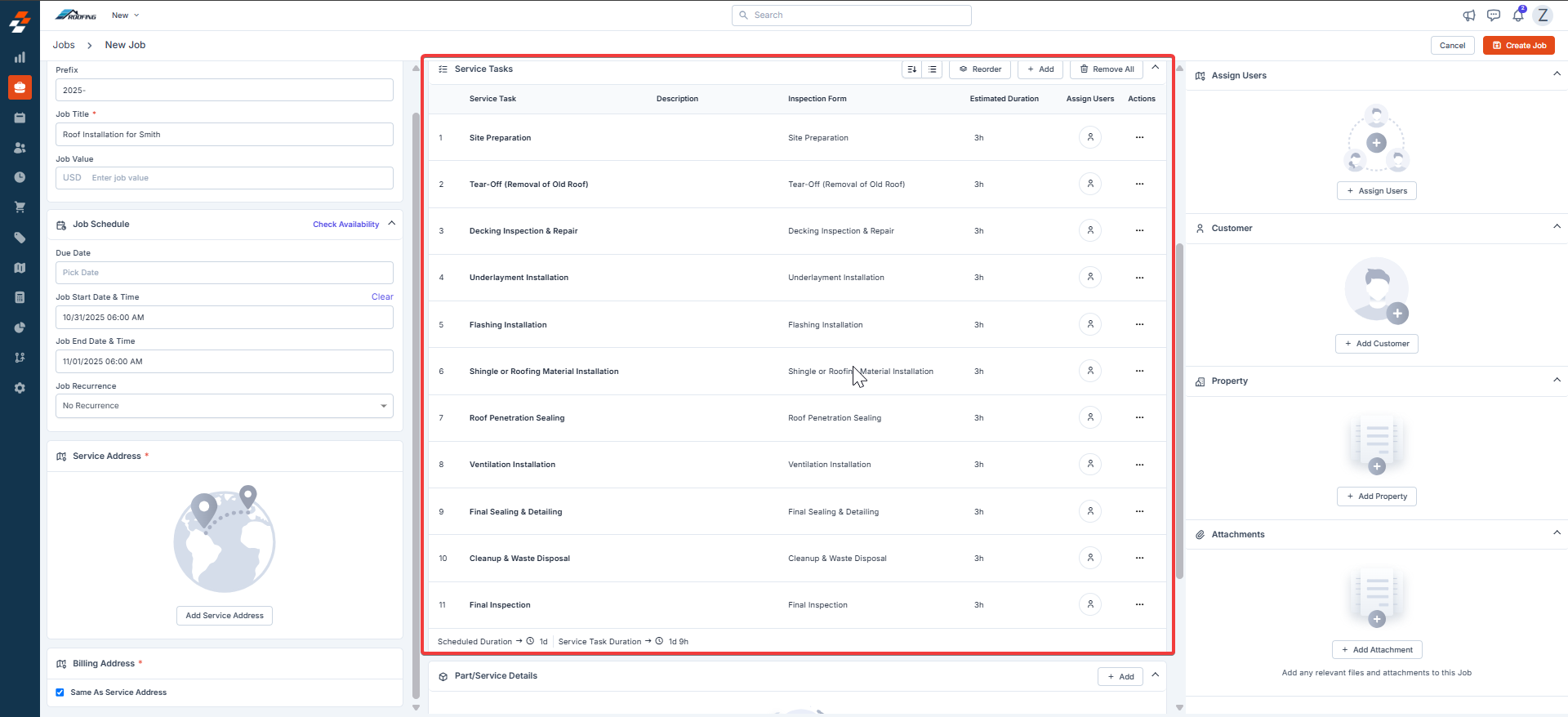Collapse the Job Schedule section
This screenshot has width=1568, height=717.
(x=392, y=223)
